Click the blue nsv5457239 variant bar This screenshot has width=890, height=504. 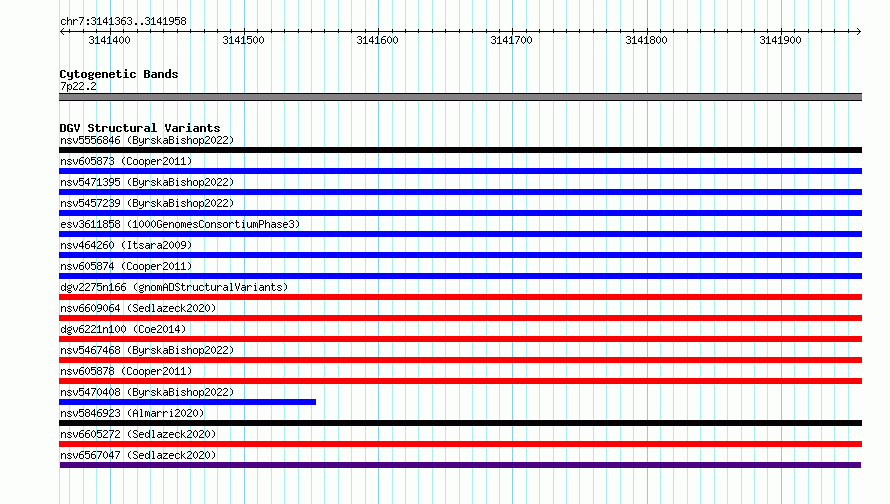coord(460,213)
